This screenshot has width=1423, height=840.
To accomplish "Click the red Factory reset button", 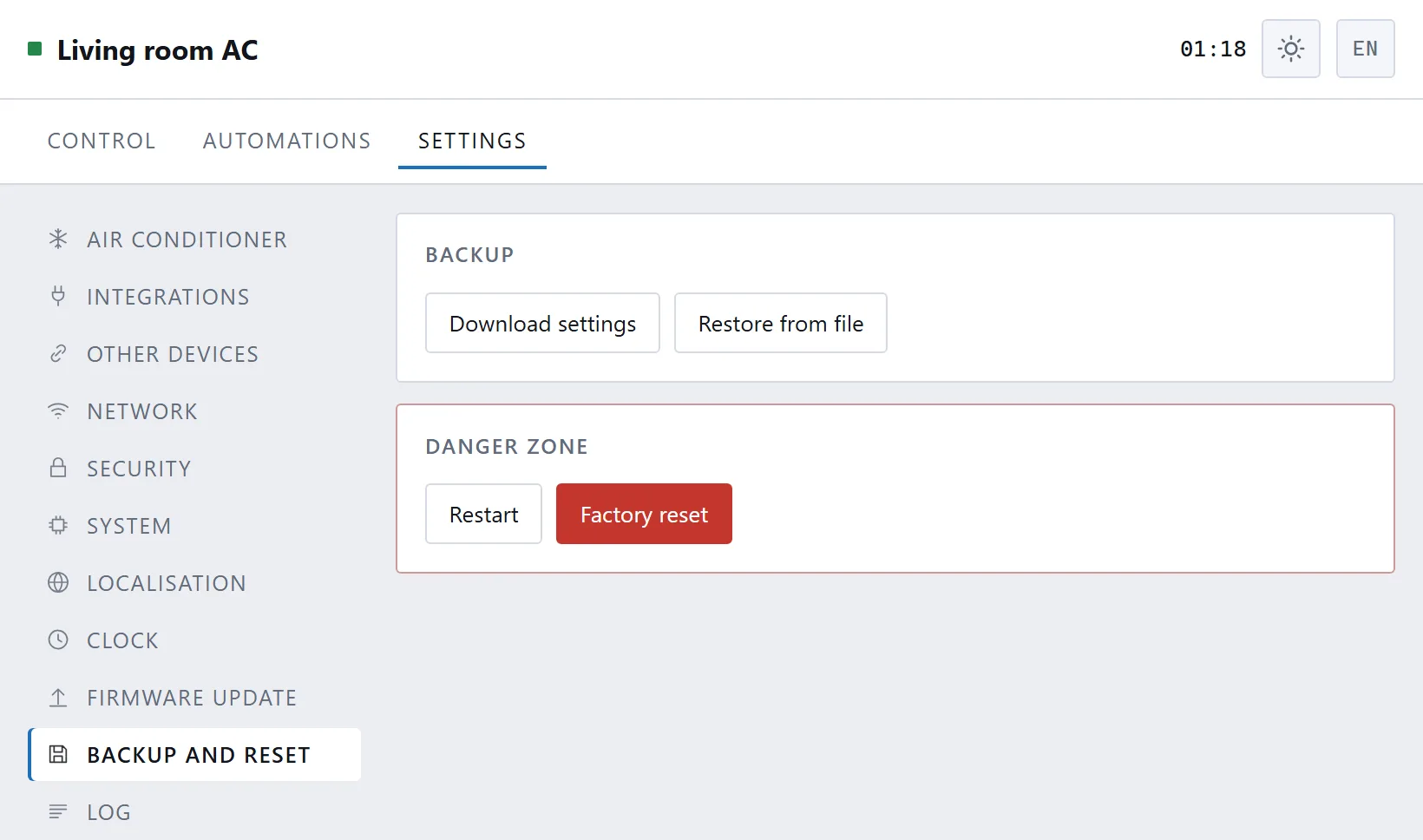I will (x=644, y=514).
